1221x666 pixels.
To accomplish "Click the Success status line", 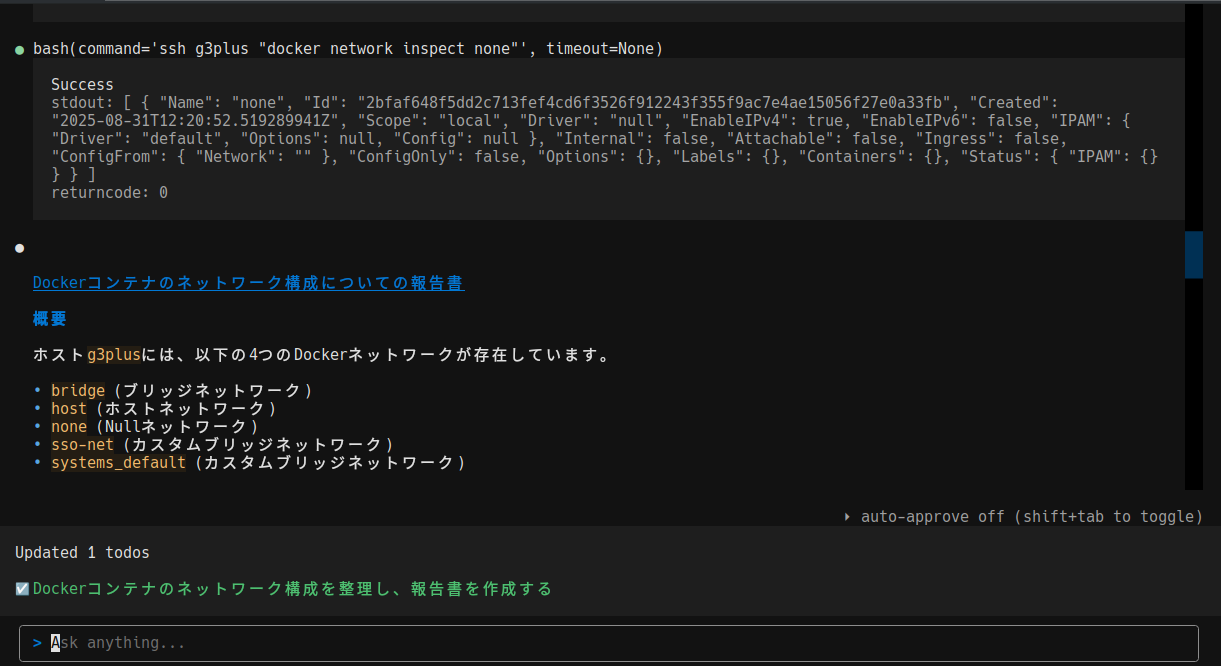I will click(82, 85).
